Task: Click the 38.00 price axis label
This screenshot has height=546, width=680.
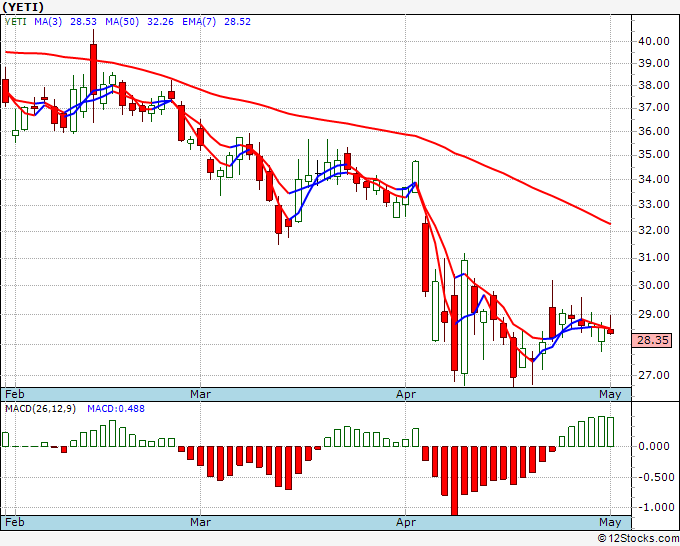Action: tap(654, 85)
